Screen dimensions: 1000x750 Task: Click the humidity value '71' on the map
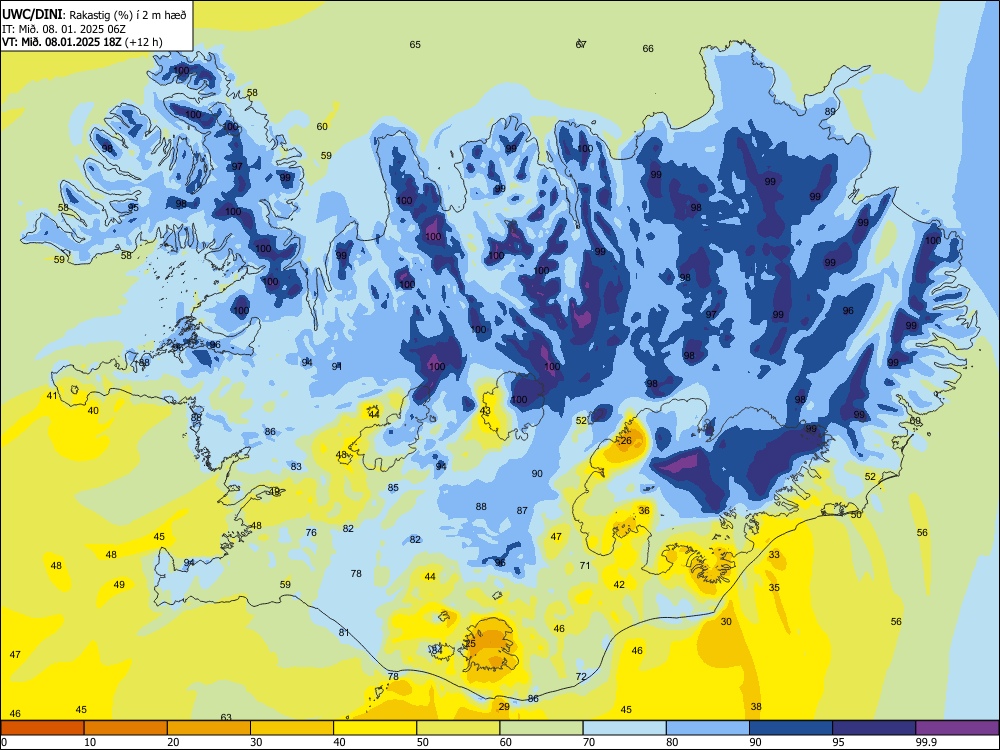[585, 566]
